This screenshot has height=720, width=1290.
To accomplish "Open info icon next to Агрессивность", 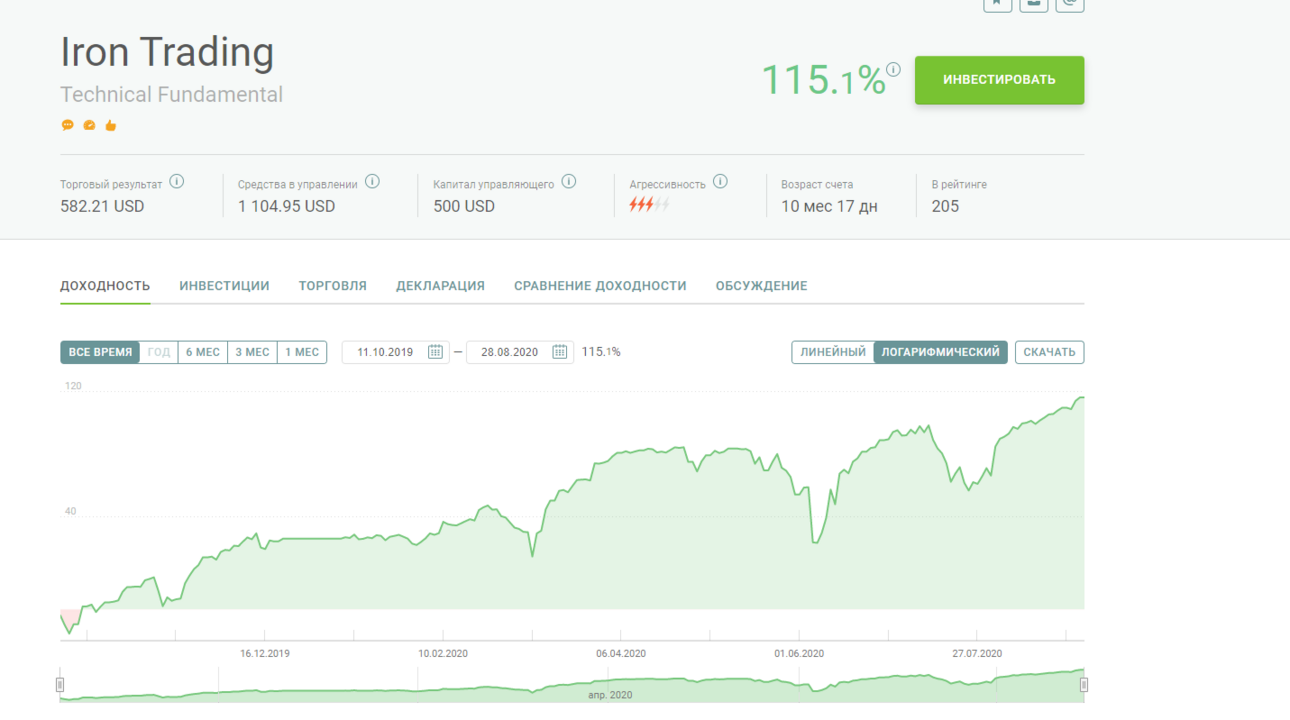I will [720, 182].
